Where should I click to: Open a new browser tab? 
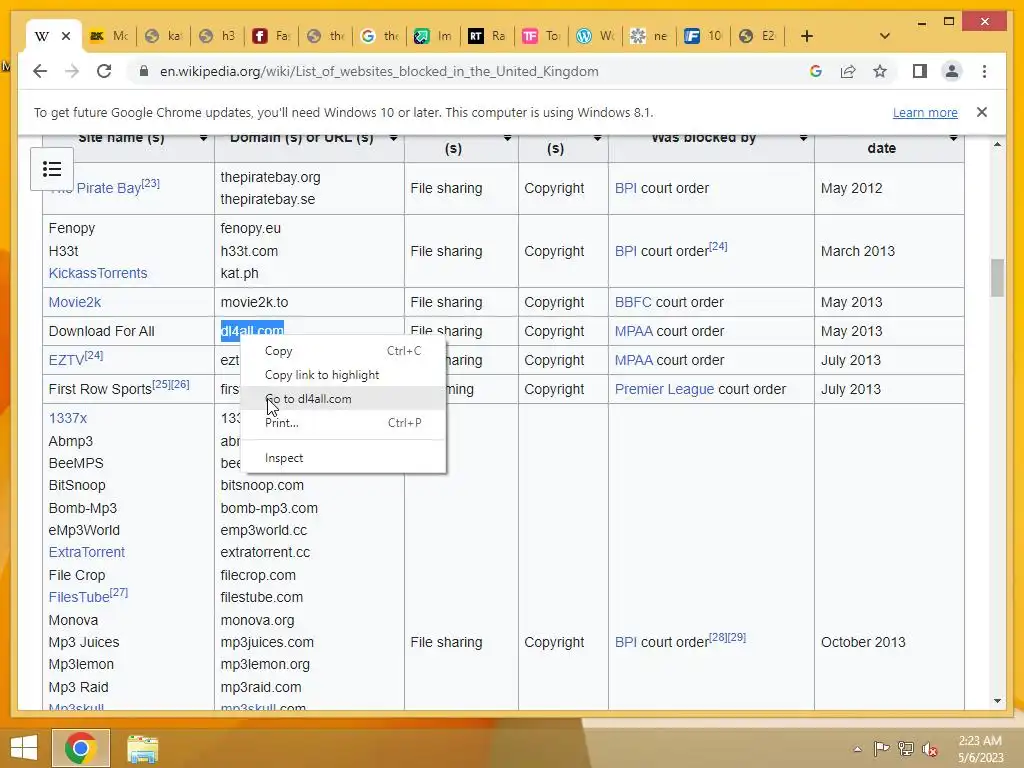[x=807, y=36]
